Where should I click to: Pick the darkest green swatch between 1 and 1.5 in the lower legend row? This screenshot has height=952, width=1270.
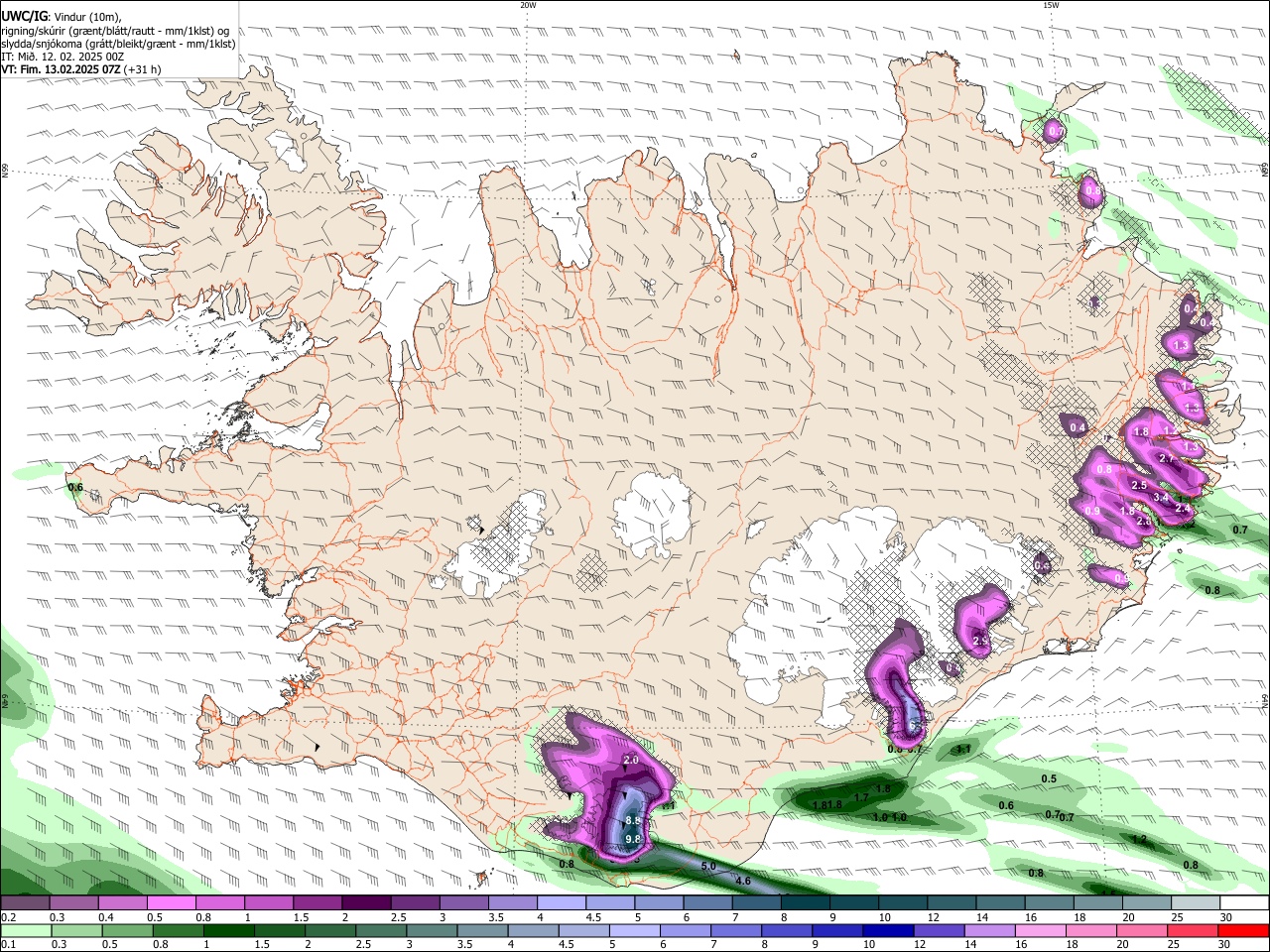tap(228, 930)
